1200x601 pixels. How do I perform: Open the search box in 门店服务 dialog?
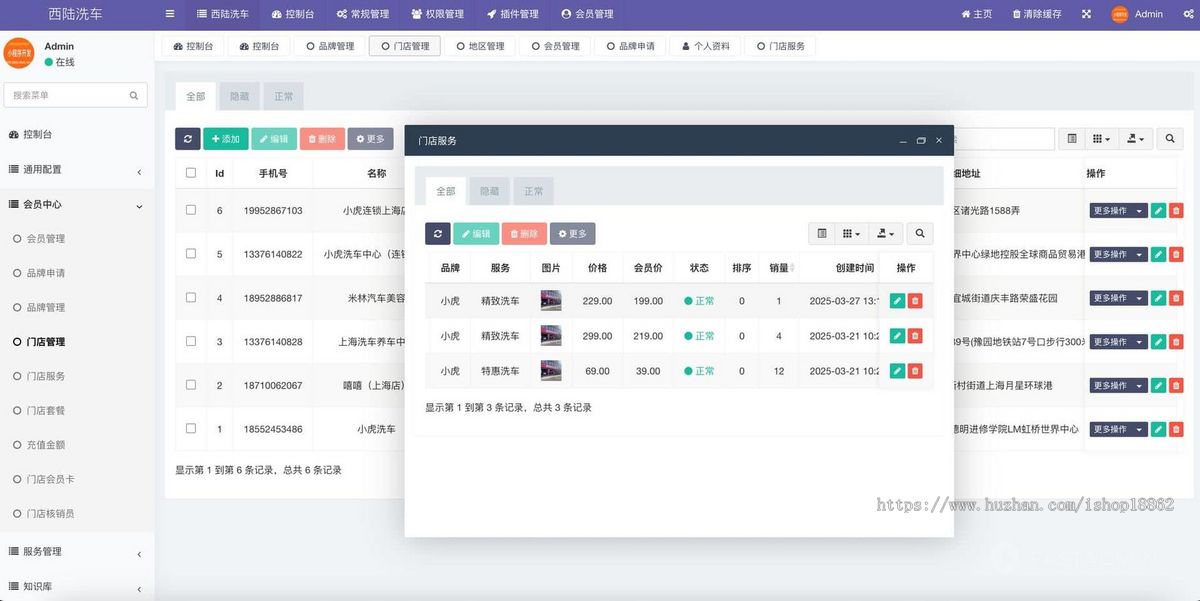(919, 233)
